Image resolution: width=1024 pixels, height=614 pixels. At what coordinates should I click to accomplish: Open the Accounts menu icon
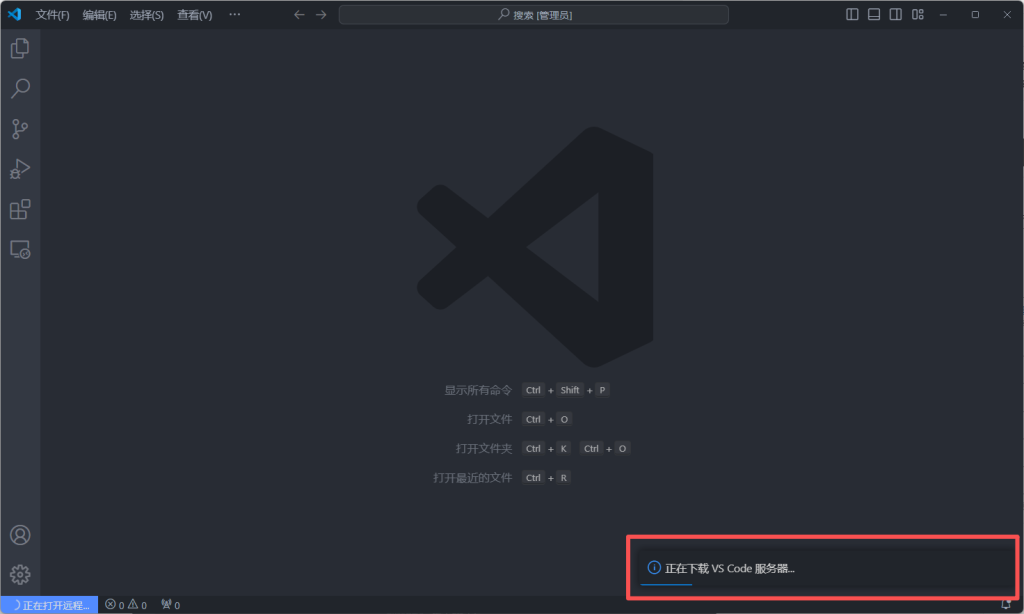(20, 535)
